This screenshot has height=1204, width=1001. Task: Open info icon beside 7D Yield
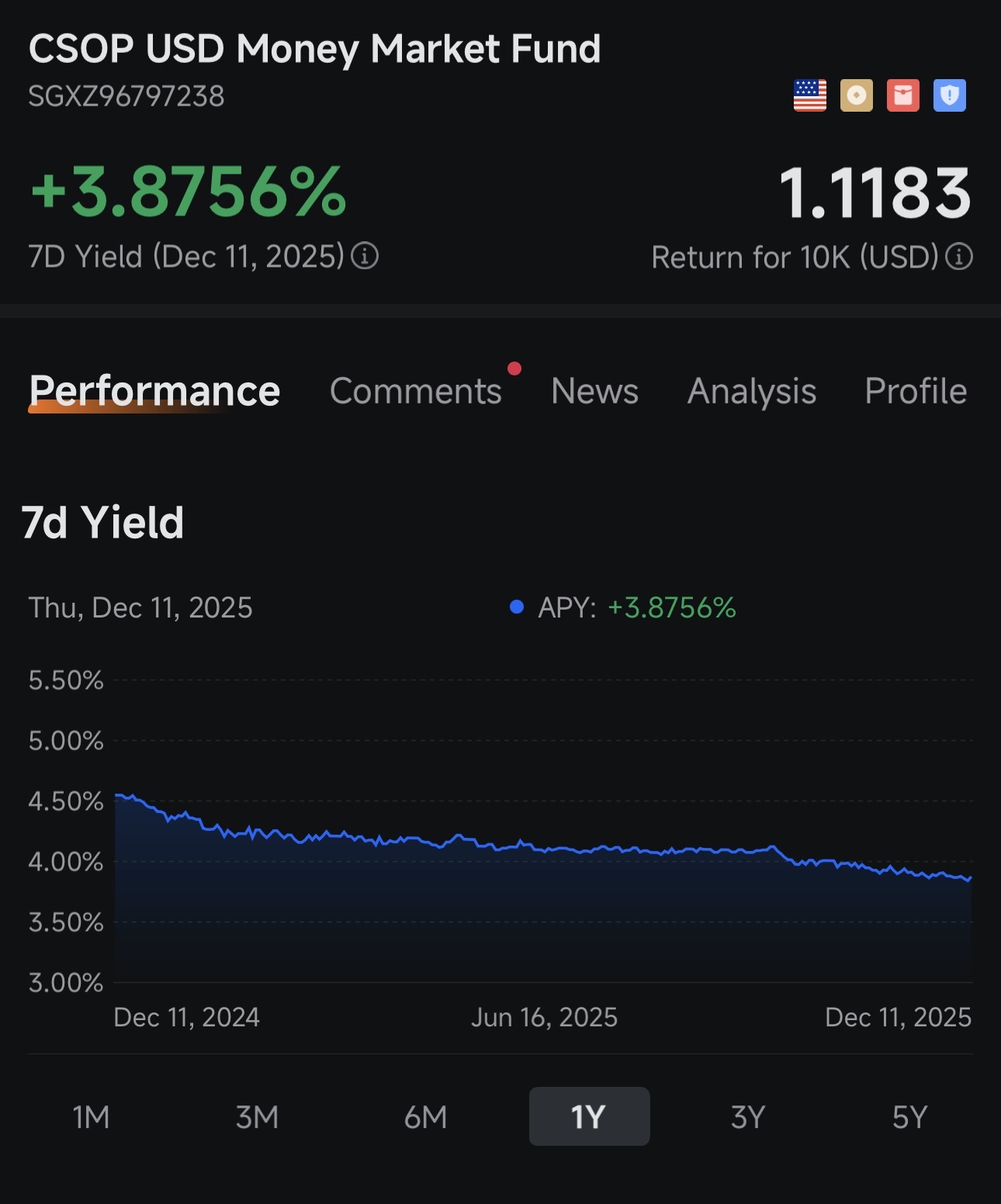click(365, 256)
